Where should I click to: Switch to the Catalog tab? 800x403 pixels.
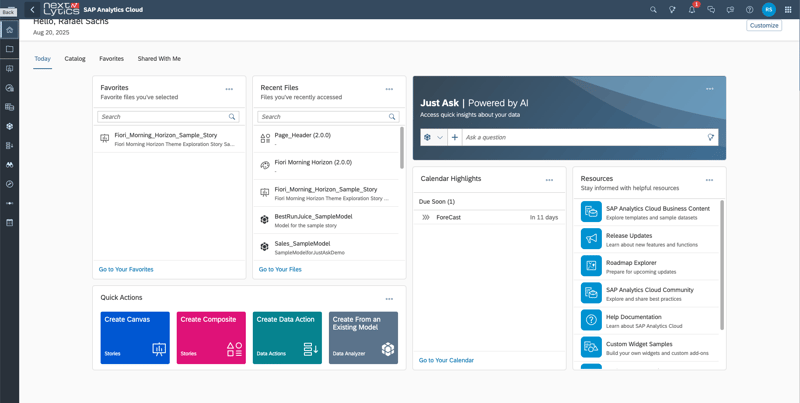click(75, 59)
